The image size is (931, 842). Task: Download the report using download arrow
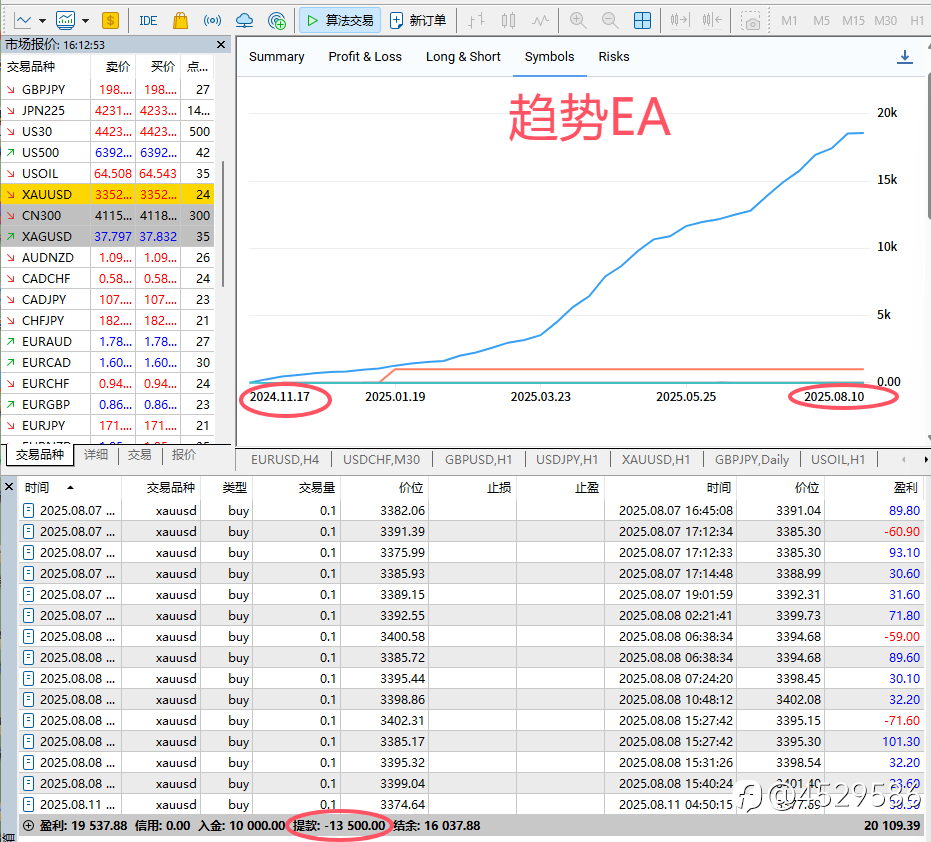point(905,57)
